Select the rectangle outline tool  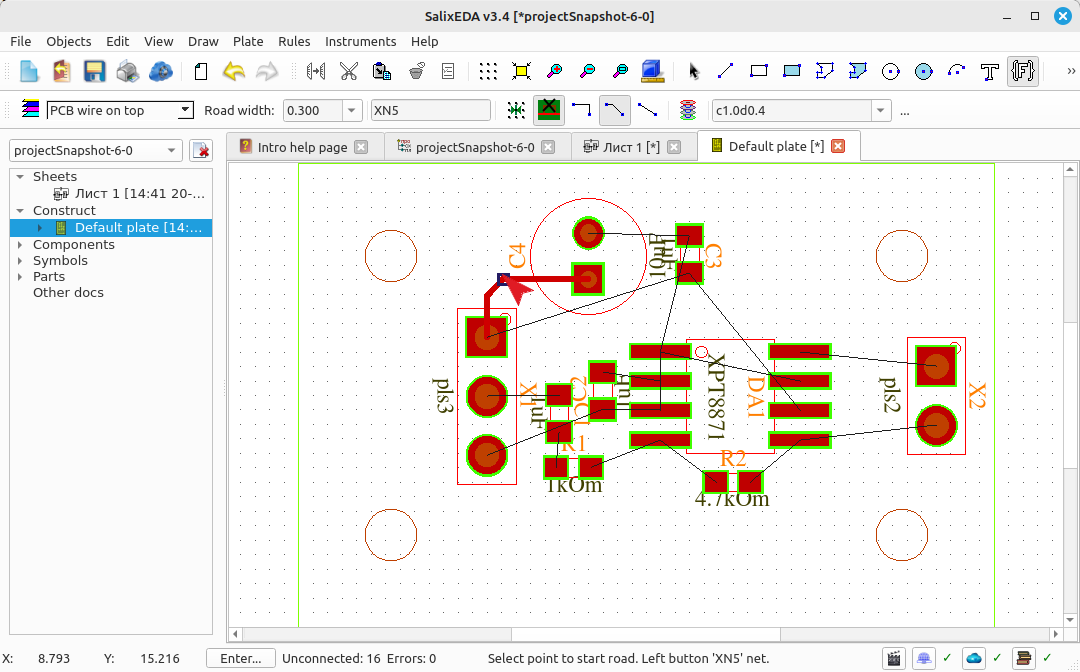(x=758, y=71)
